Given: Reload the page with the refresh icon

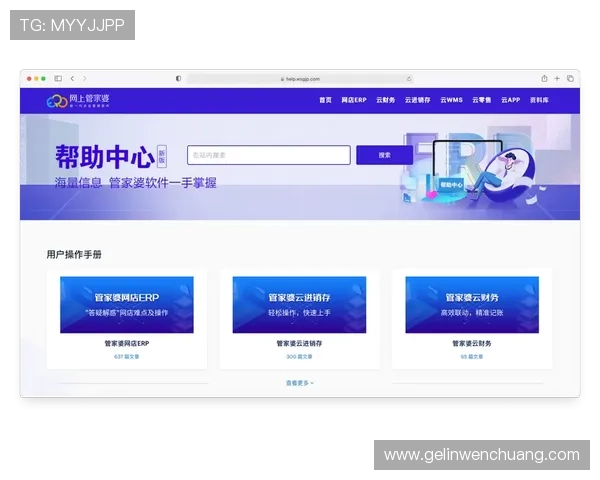Looking at the screenshot, I should [409, 79].
